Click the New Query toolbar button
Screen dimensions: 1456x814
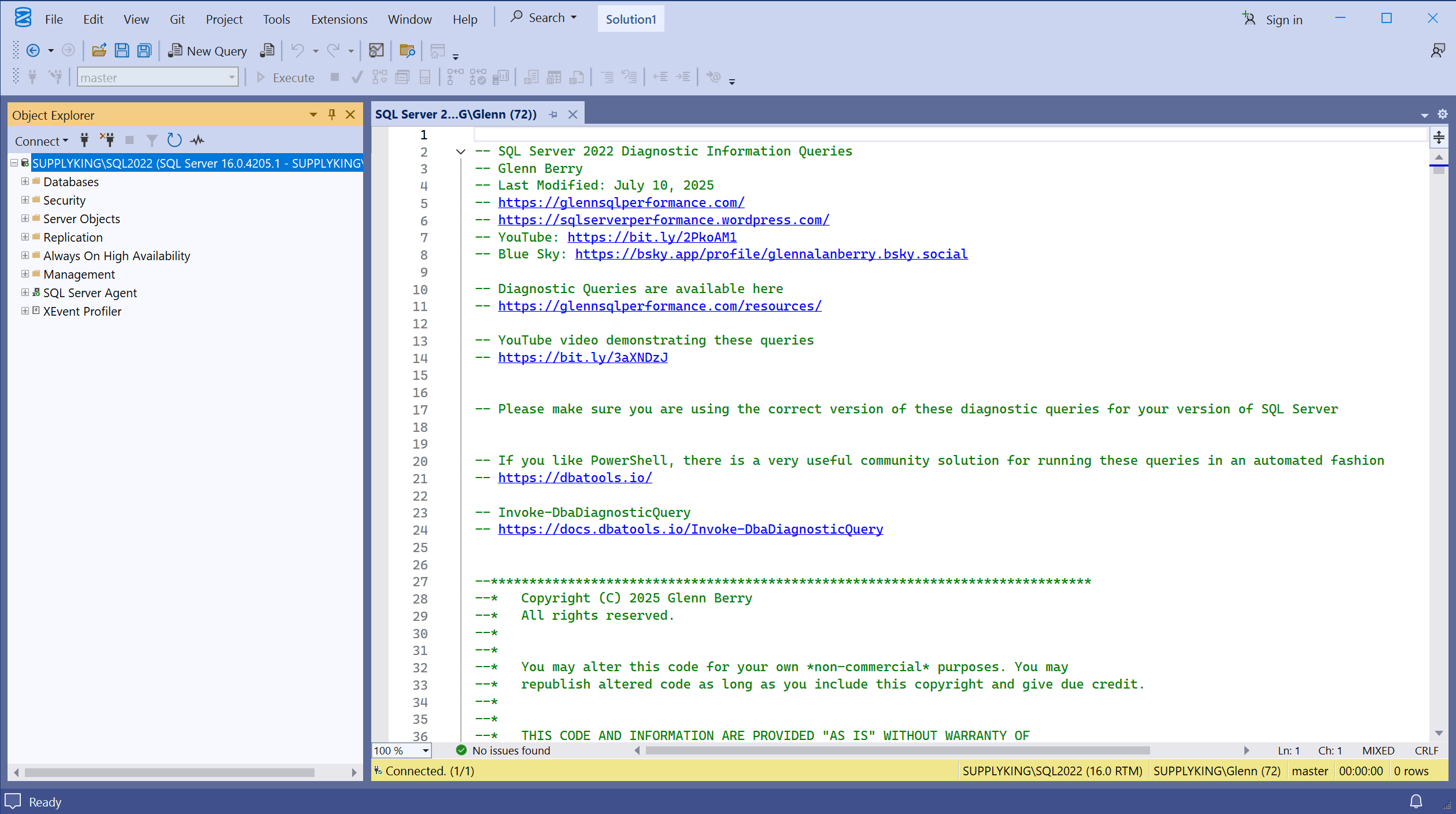(x=208, y=51)
